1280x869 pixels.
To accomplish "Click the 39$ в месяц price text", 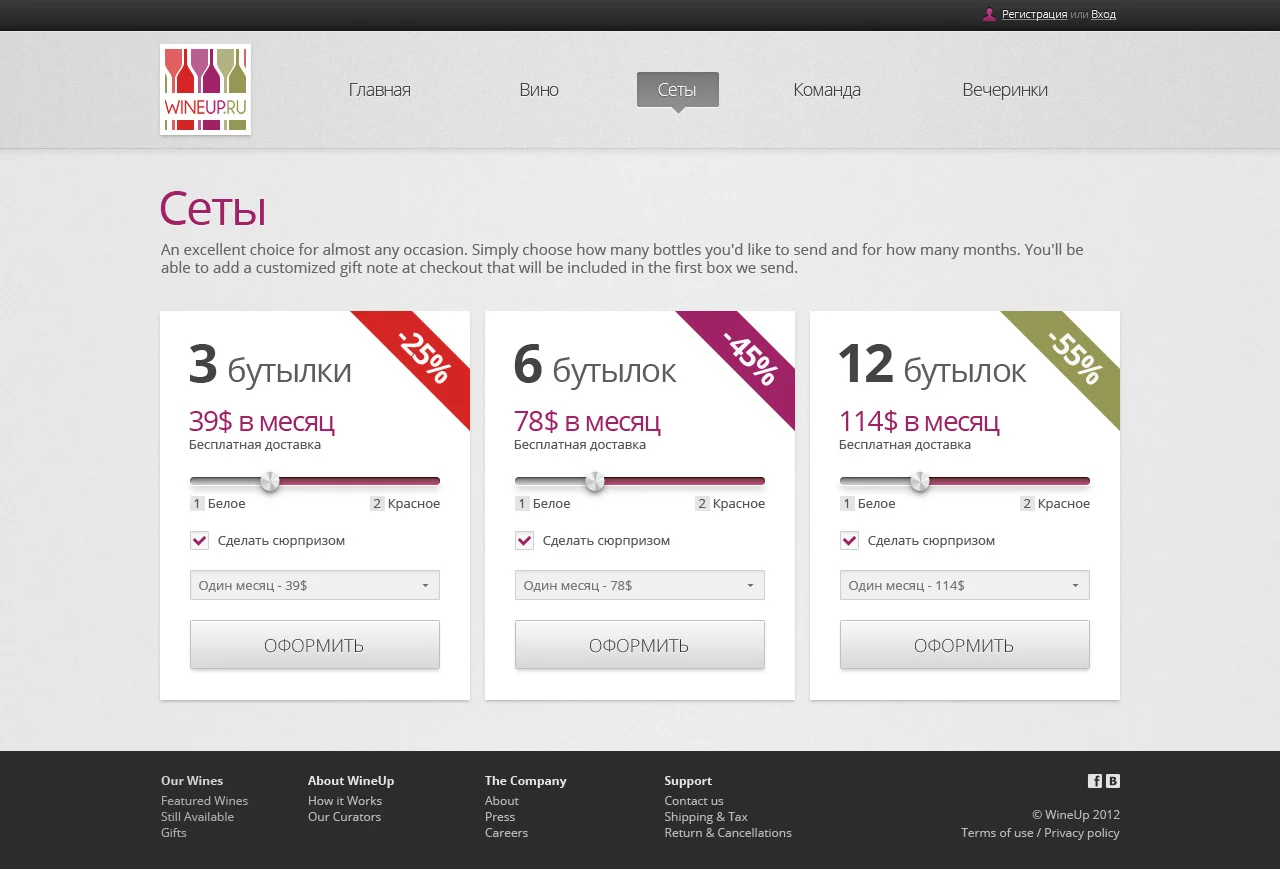I will (262, 421).
